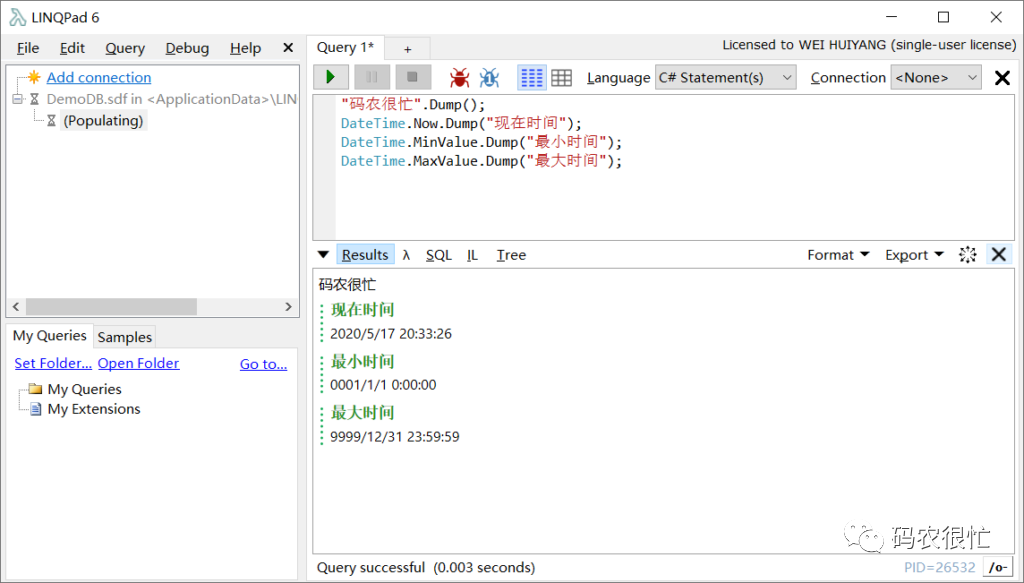The width and height of the screenshot is (1024, 583).
Task: Select the lambda (λ) tab
Action: (x=406, y=255)
